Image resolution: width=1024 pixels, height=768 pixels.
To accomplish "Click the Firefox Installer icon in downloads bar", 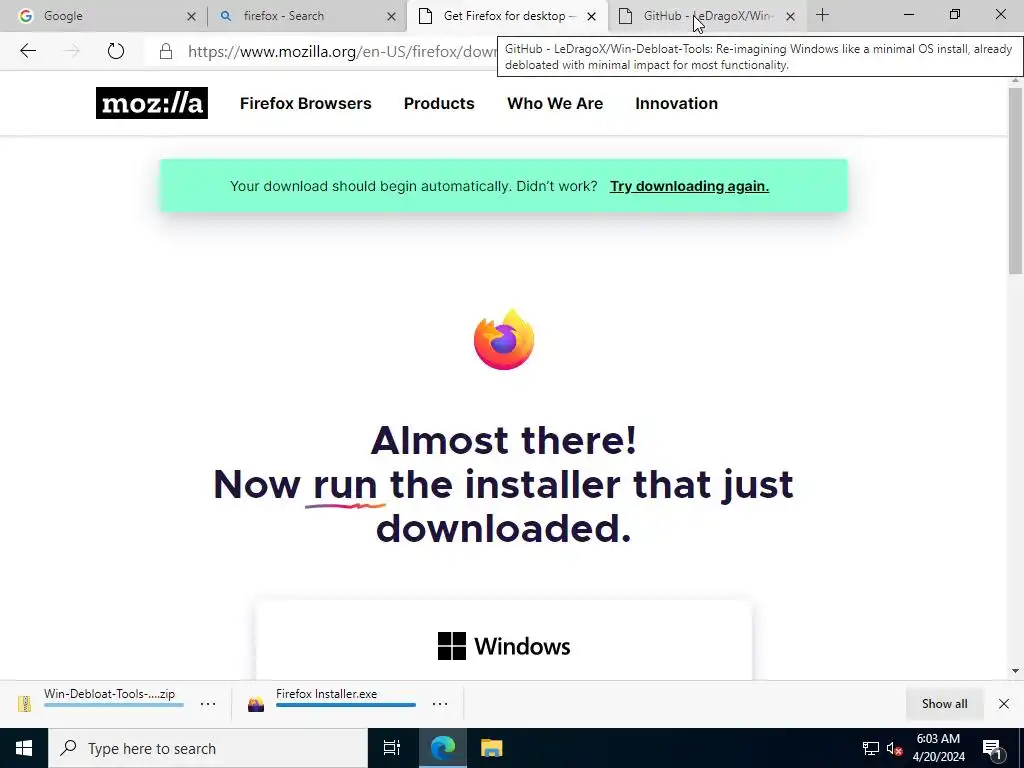I will pyautogui.click(x=256, y=703).
